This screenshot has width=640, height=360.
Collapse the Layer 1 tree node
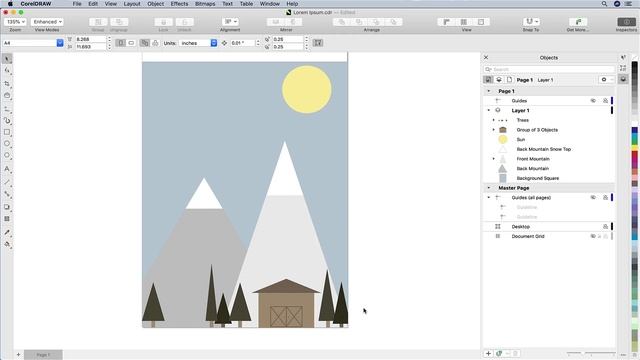click(489, 111)
